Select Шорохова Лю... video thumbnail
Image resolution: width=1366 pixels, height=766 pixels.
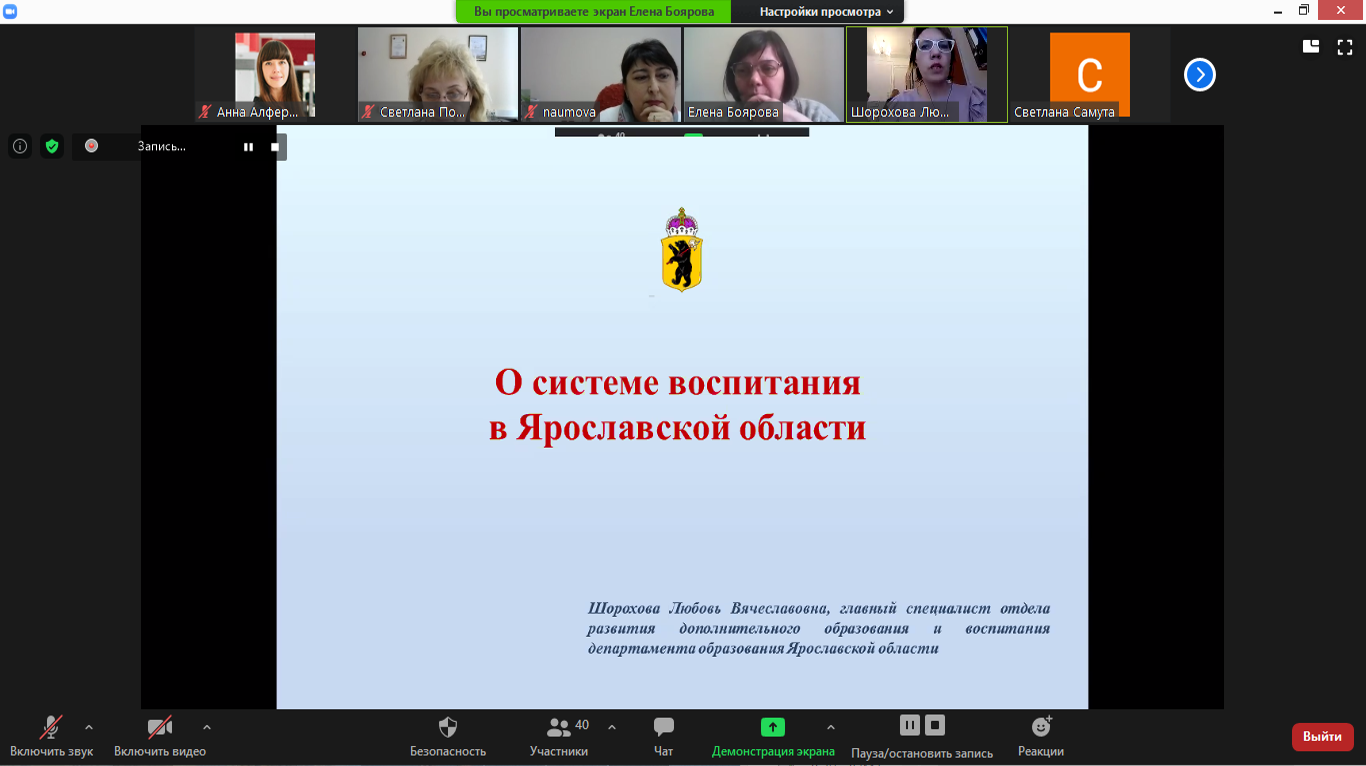click(x=927, y=75)
